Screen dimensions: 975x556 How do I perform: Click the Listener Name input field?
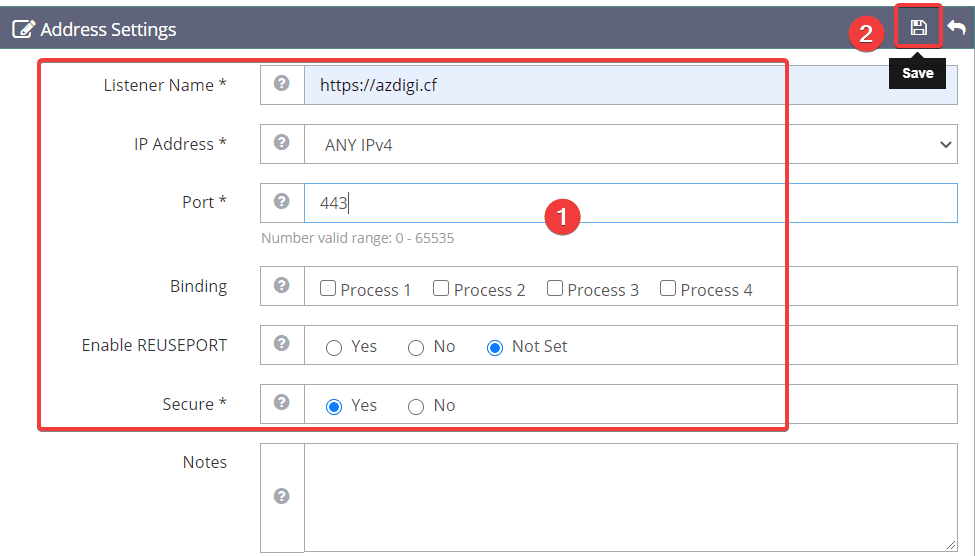631,85
